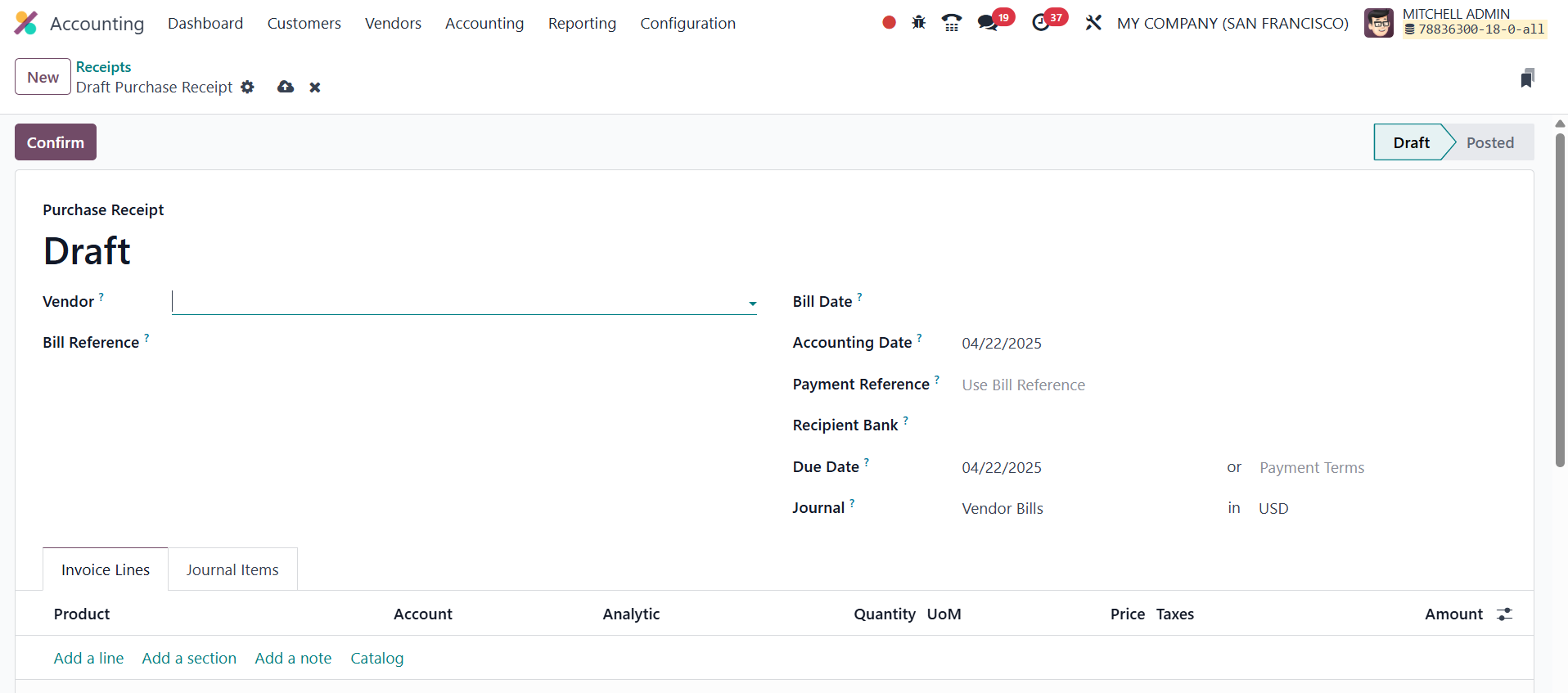The height and width of the screenshot is (693, 1568).
Task: Toggle optional columns settings icon in table header
Action: tap(1504, 614)
